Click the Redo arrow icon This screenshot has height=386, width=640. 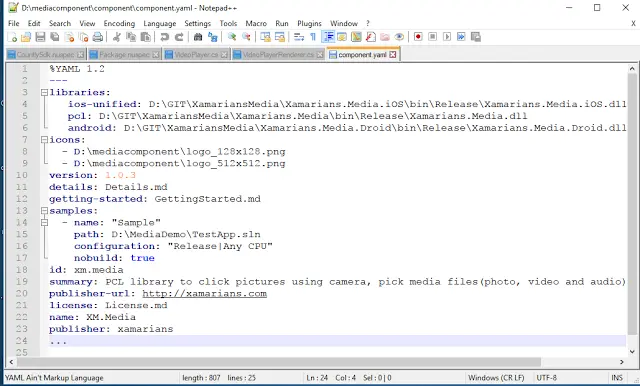[179, 37]
